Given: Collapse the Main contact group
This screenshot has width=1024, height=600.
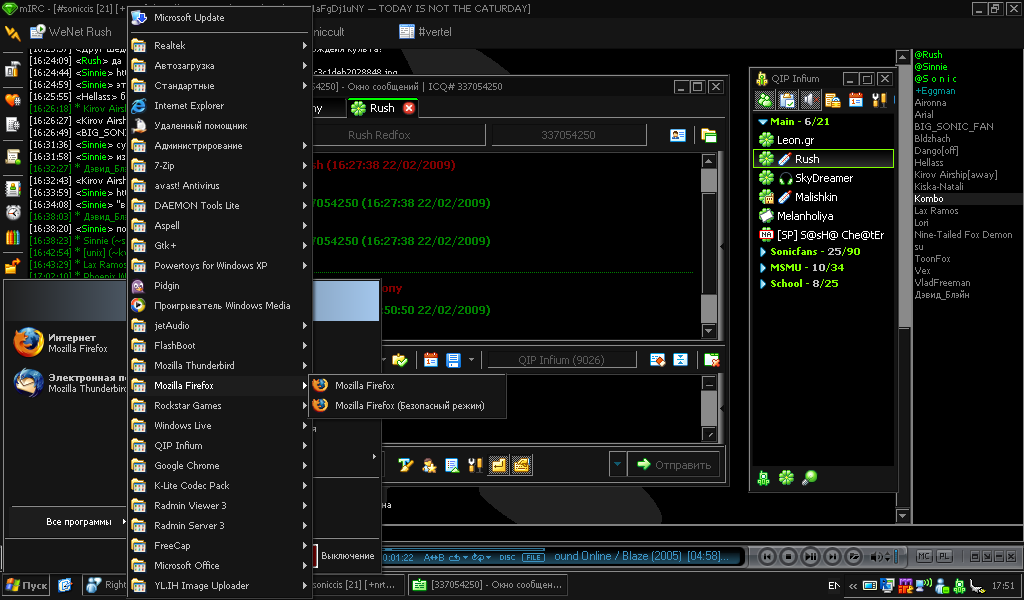Looking at the screenshot, I should pos(762,121).
